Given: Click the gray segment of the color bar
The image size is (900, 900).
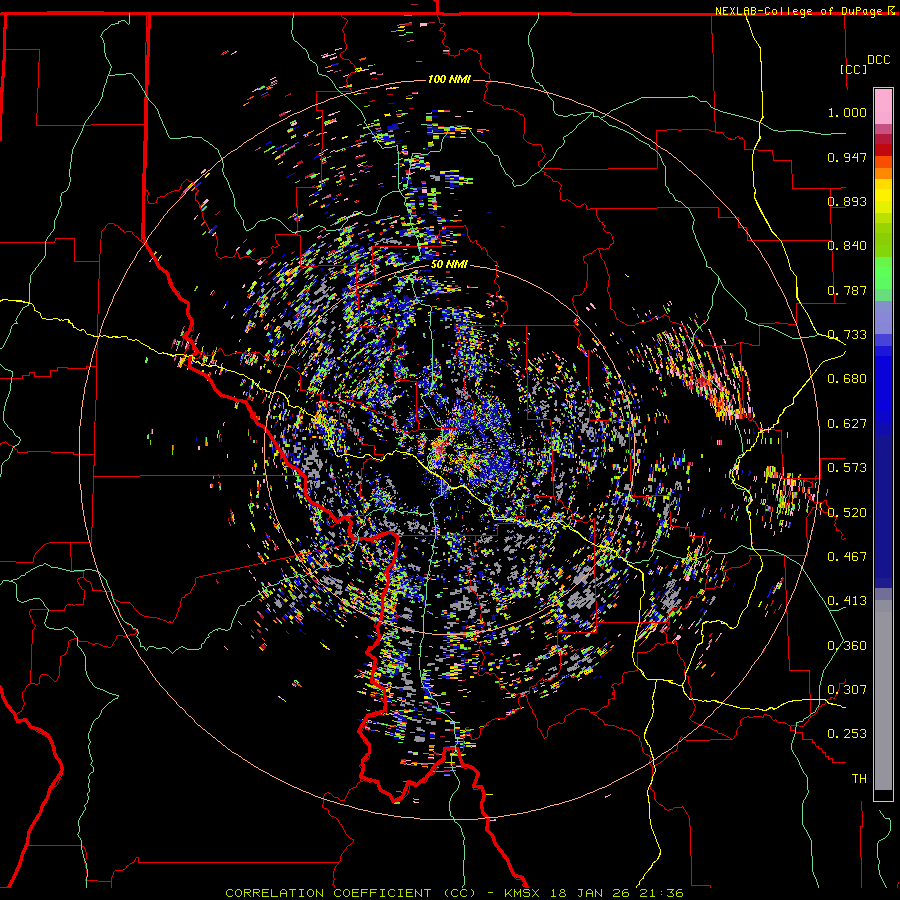Looking at the screenshot, I should pos(883,695).
